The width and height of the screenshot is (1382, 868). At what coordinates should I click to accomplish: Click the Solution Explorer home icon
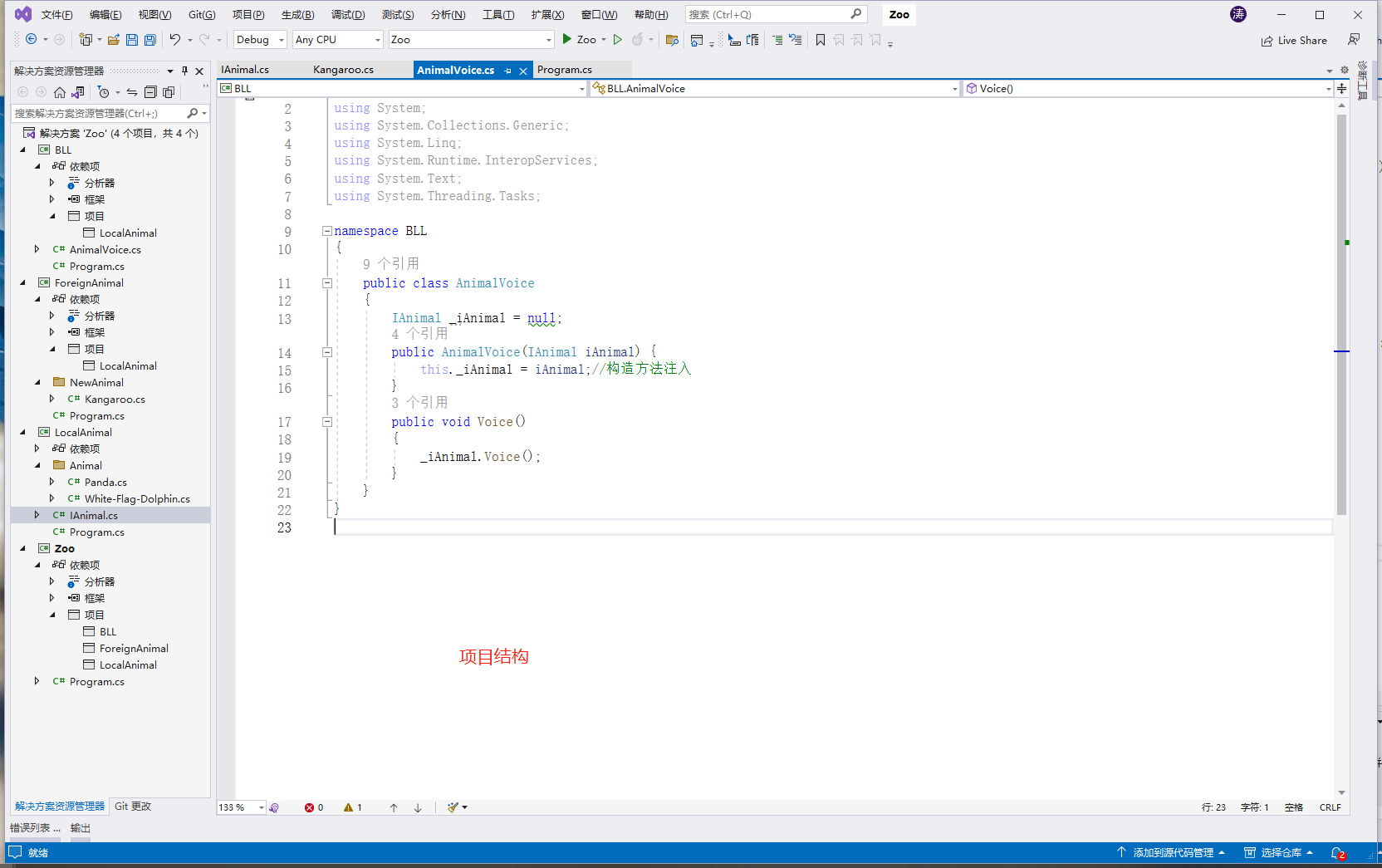point(60,92)
